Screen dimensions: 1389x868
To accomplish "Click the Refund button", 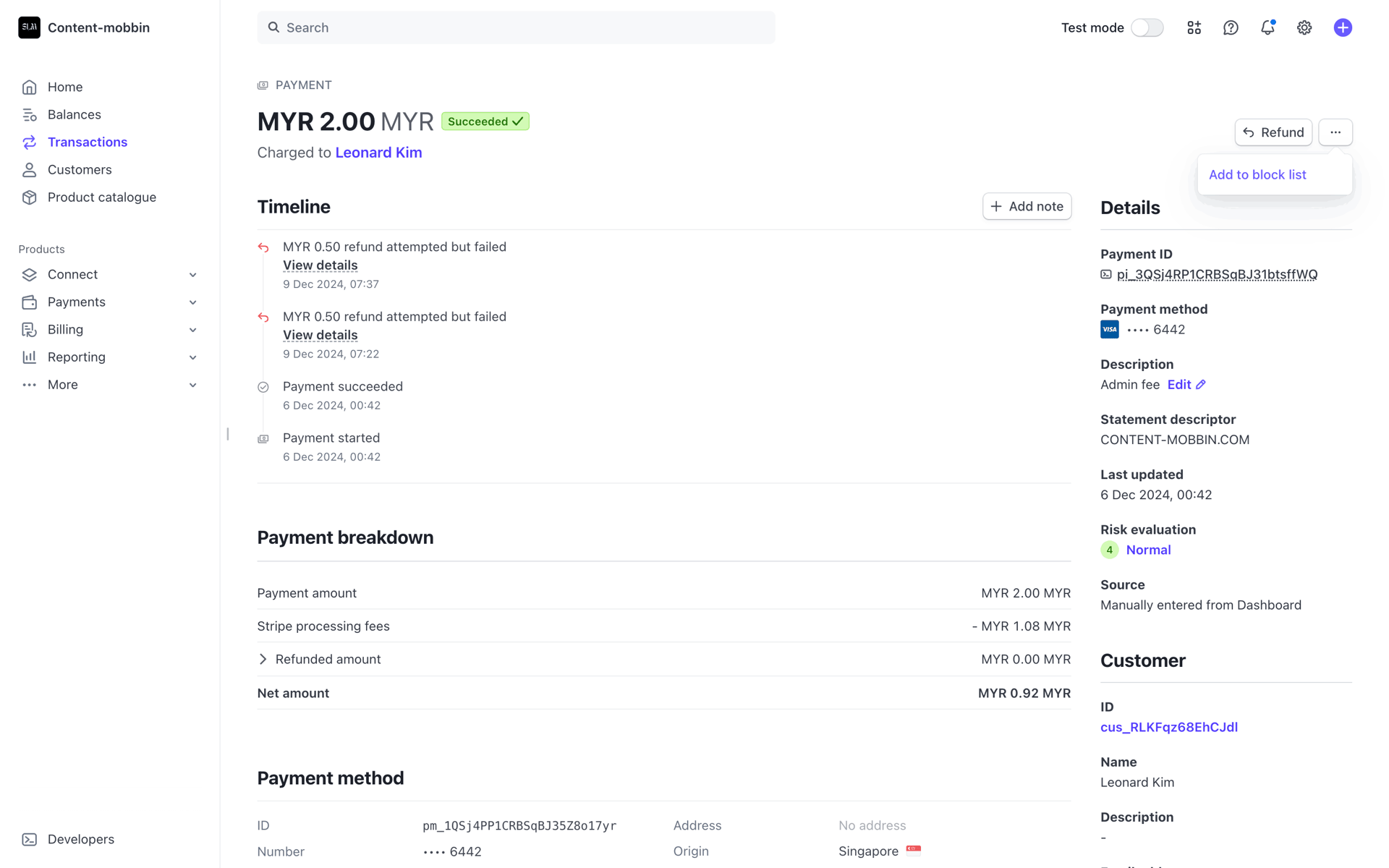I will pos(1273,132).
